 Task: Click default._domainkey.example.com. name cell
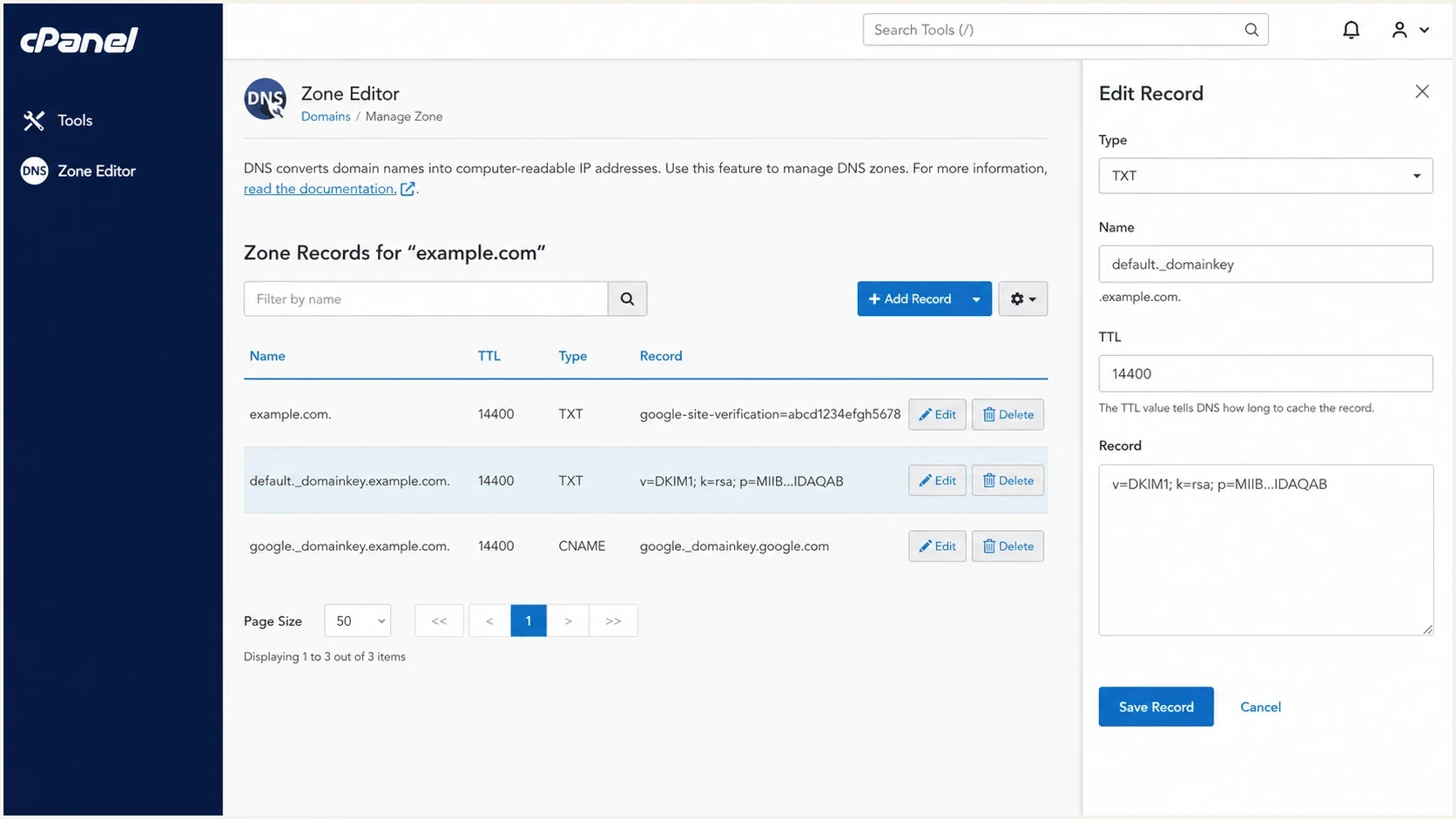coord(349,480)
